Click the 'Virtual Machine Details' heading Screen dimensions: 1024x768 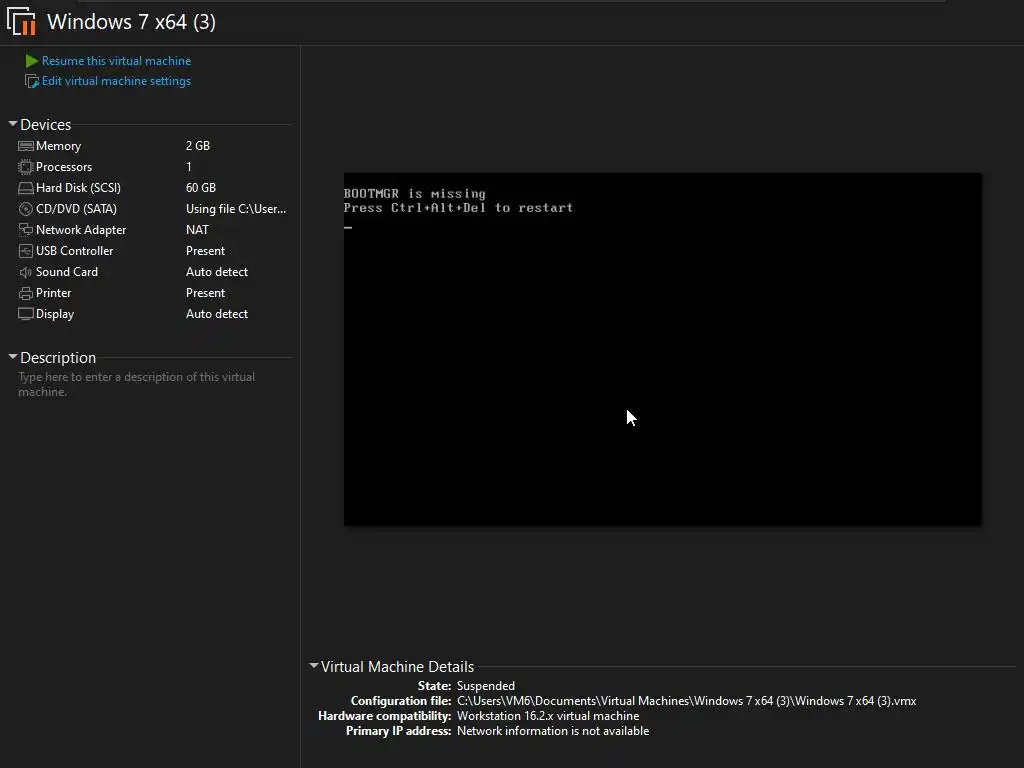tap(397, 667)
